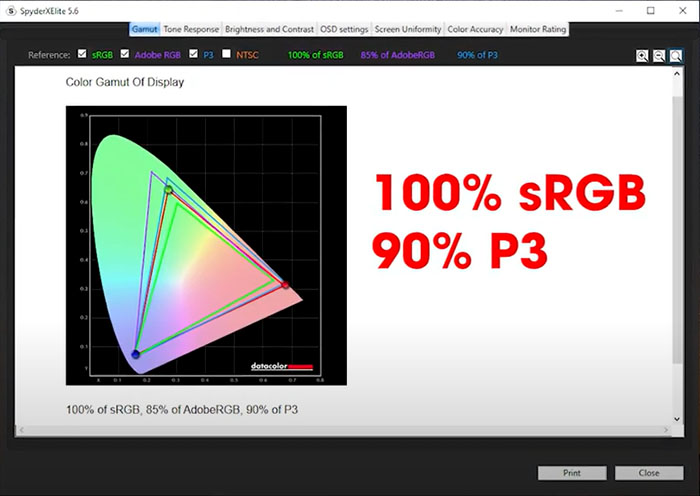This screenshot has height=496, width=700.
Task: Click the '100% of sRGB' green text
Action: [316, 55]
